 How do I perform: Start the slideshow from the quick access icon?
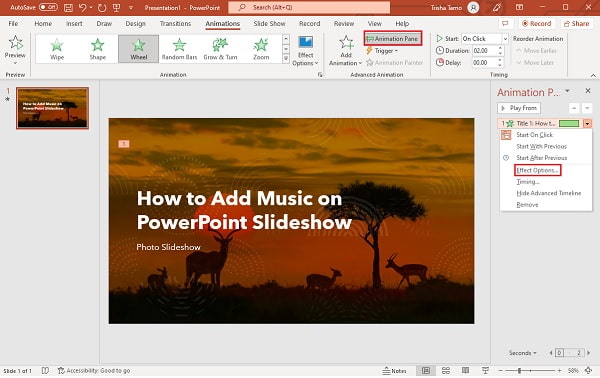click(116, 7)
